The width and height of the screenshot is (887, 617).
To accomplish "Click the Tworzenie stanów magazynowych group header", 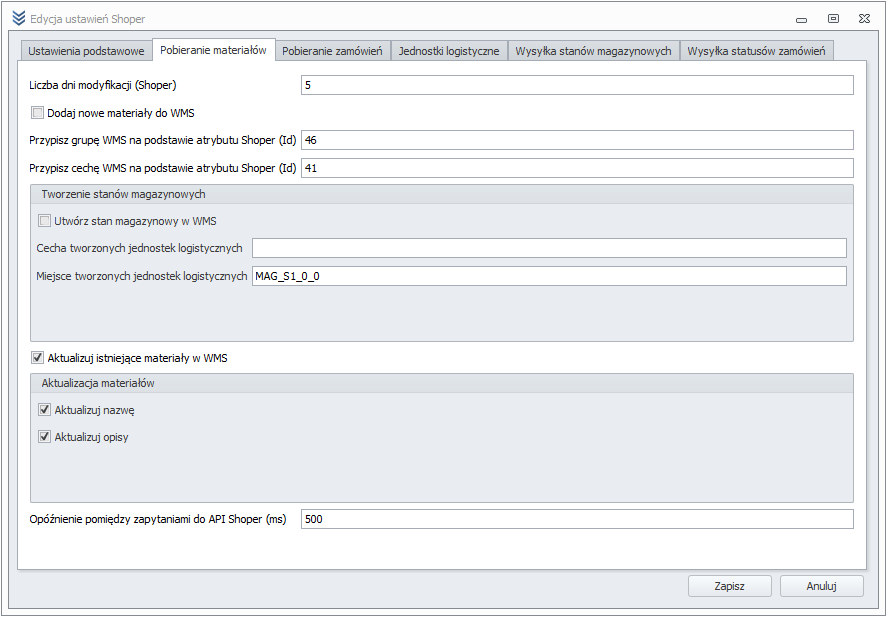I will pyautogui.click(x=442, y=194).
